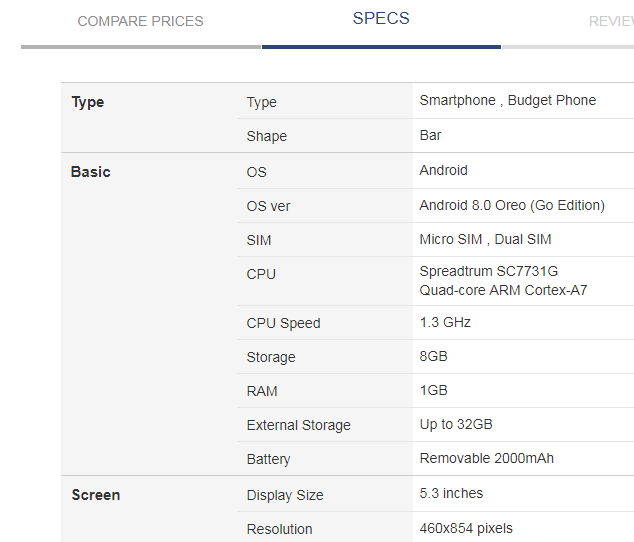This screenshot has width=634, height=542.
Task: Click the 'CPU' row label
Action: (x=261, y=274)
